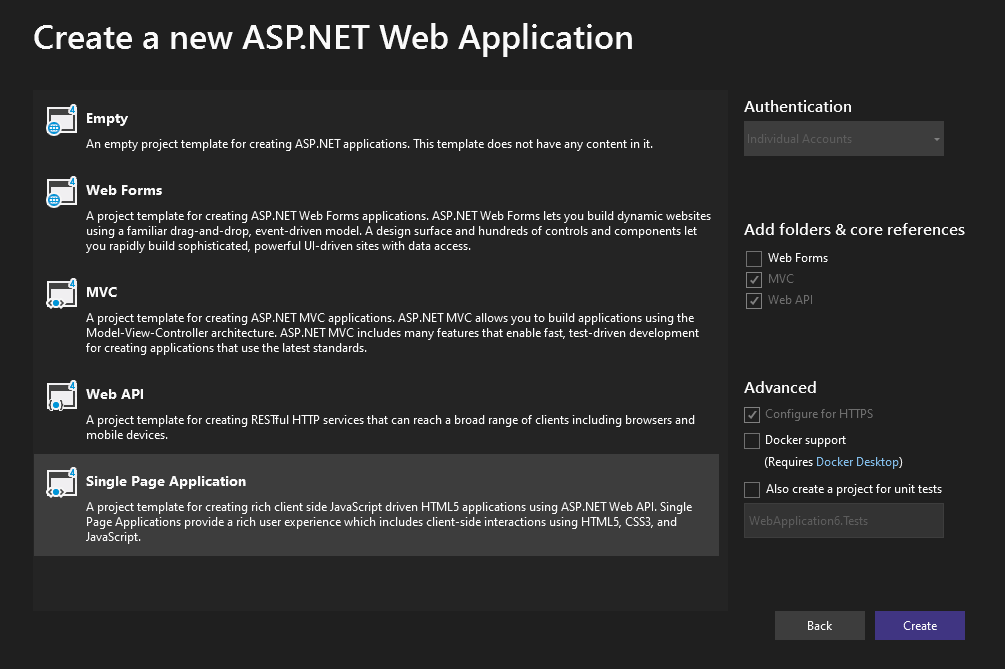
Task: Open the Docker Desktop link
Action: tap(857, 462)
